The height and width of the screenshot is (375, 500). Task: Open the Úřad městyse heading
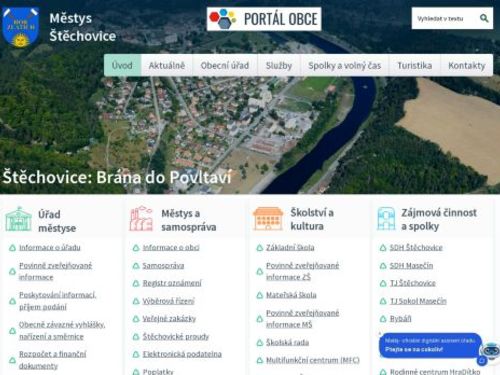[57, 221]
